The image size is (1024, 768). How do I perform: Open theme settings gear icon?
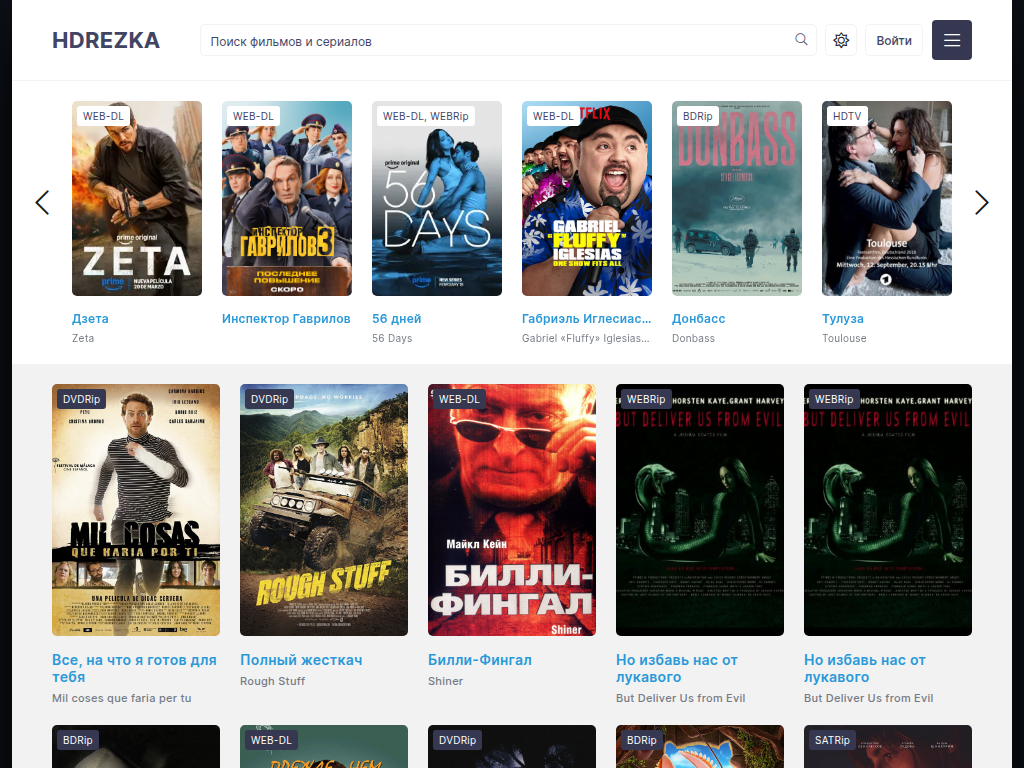(x=841, y=40)
